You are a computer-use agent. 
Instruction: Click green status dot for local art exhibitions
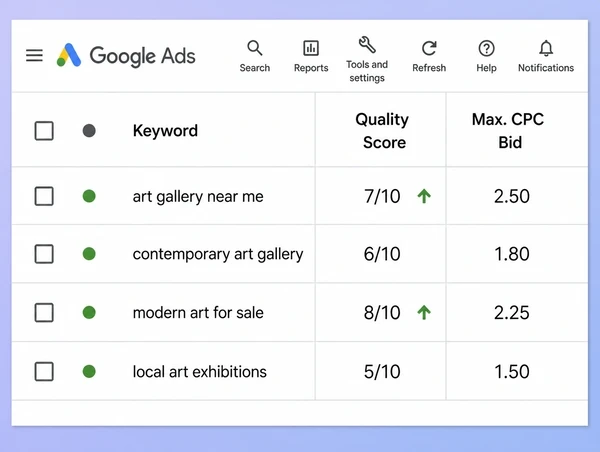click(x=89, y=372)
